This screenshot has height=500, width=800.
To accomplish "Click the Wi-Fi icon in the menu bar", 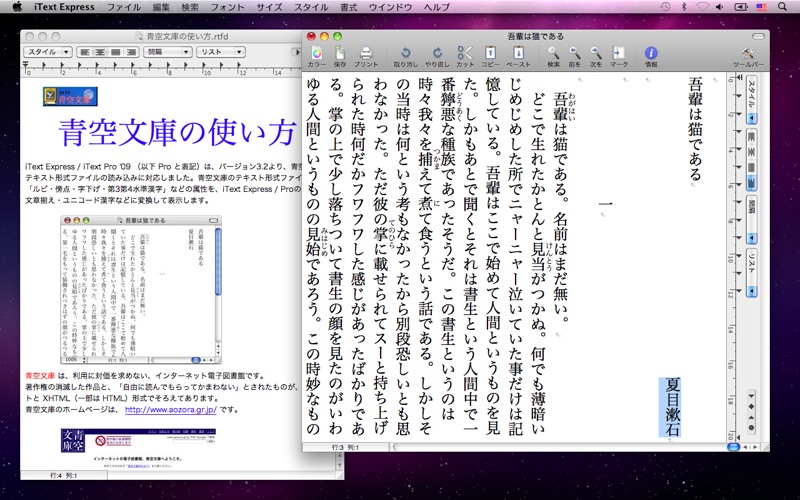I will pos(703,7).
